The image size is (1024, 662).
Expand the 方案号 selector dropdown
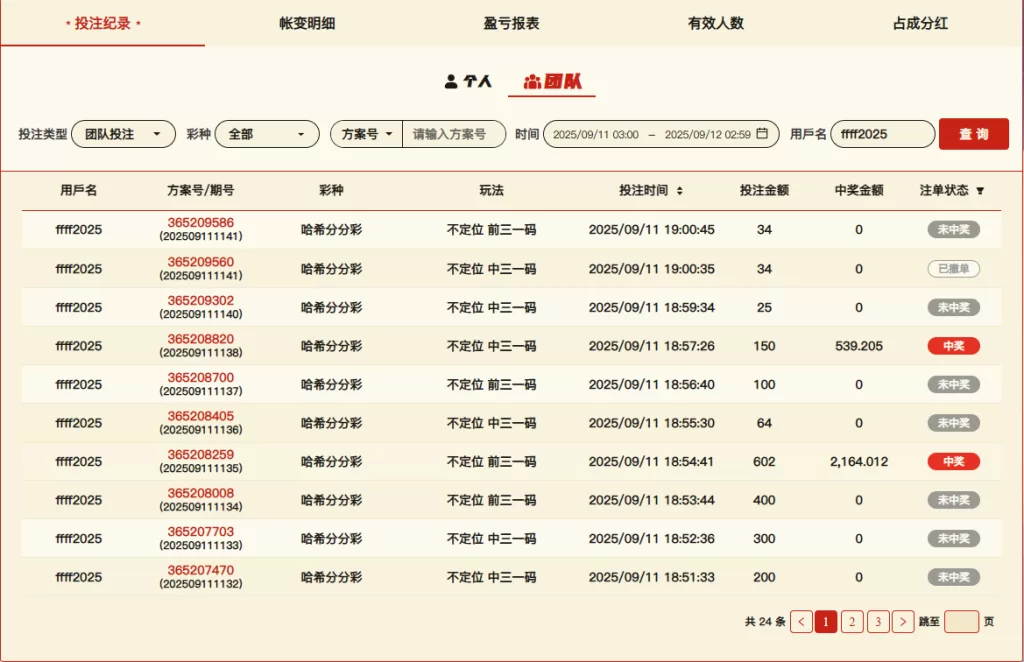click(x=366, y=134)
